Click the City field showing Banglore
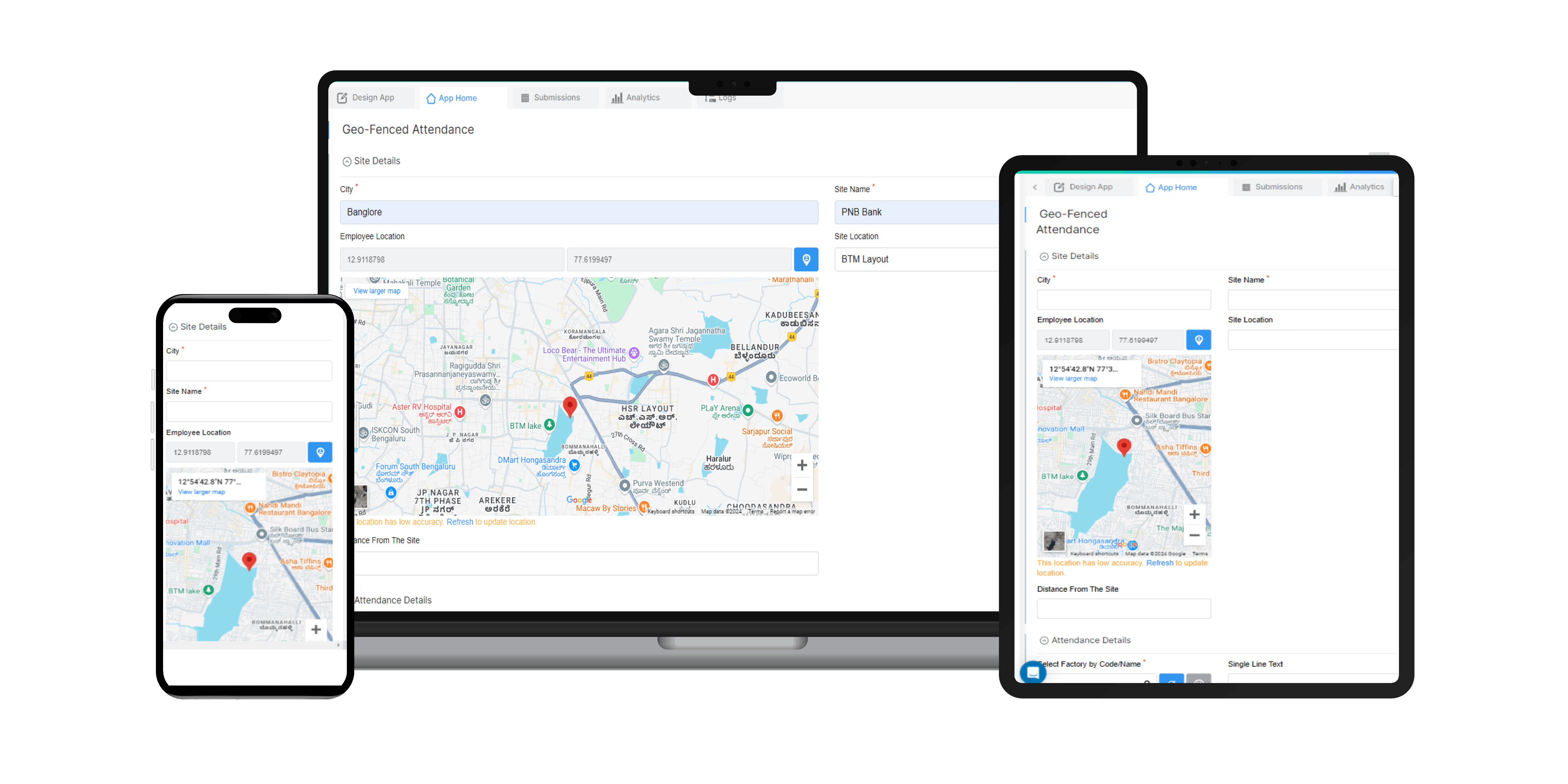 [x=578, y=212]
